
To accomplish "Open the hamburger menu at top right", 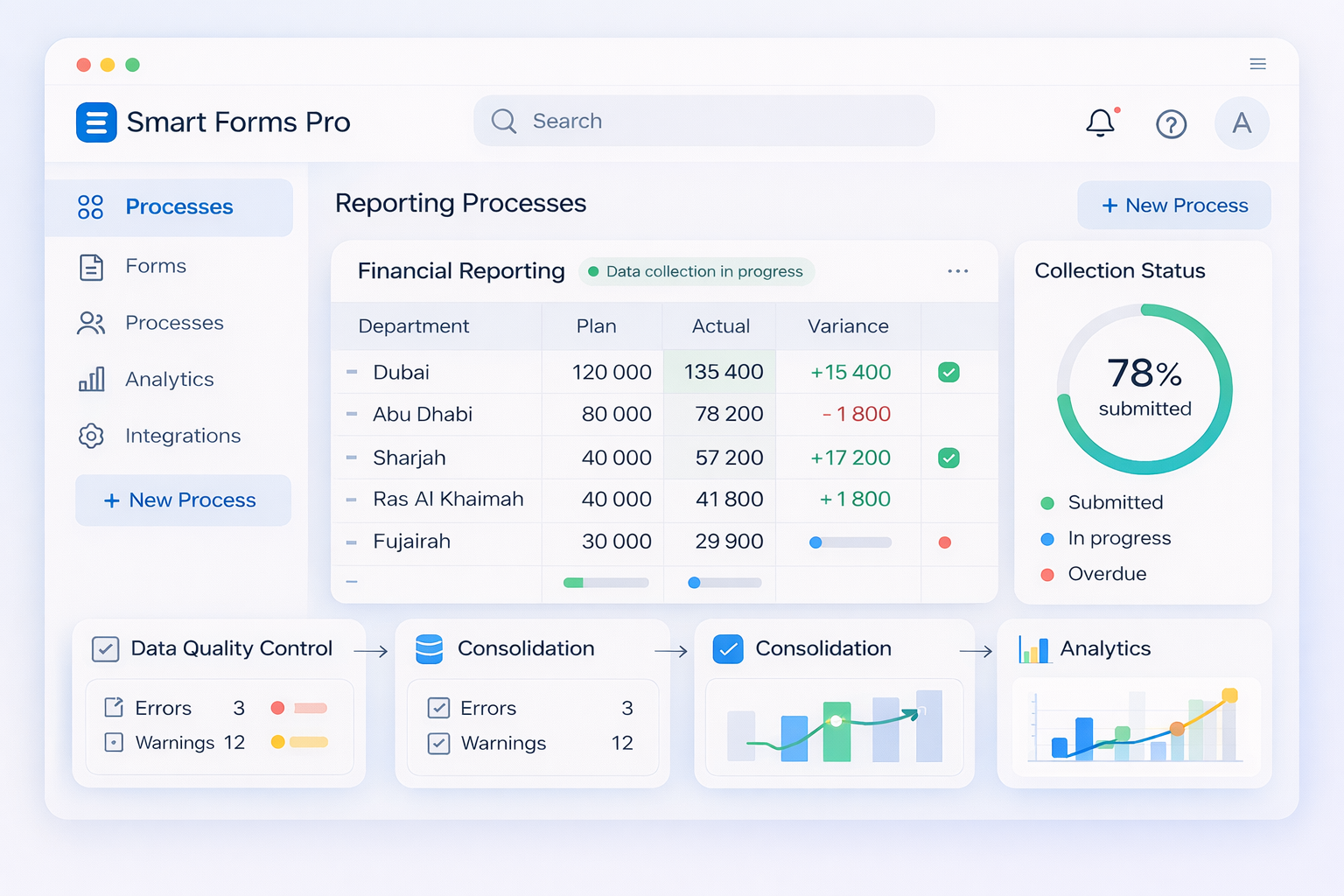I will [x=1257, y=64].
